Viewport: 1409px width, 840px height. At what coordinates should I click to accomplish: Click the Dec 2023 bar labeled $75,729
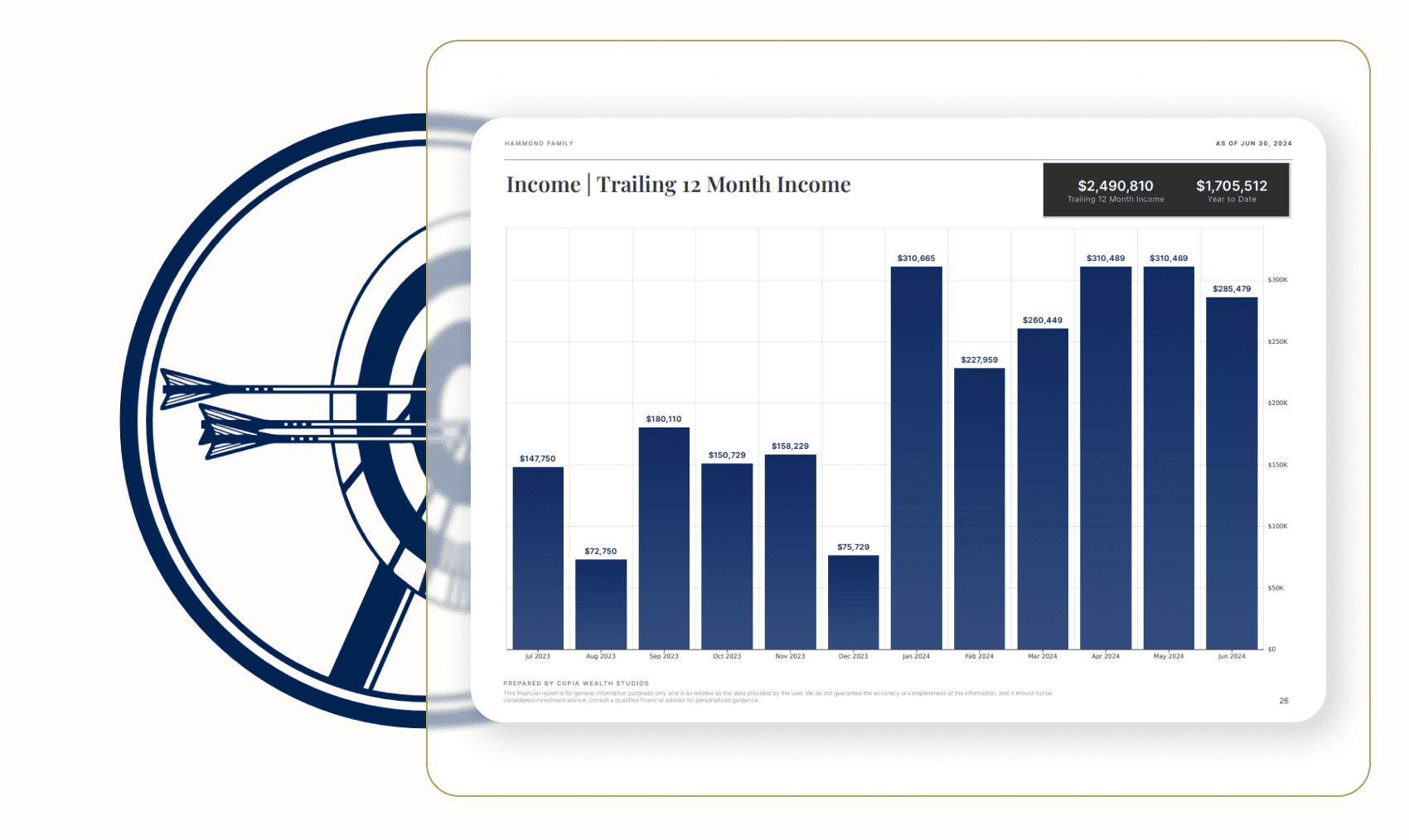point(853,602)
